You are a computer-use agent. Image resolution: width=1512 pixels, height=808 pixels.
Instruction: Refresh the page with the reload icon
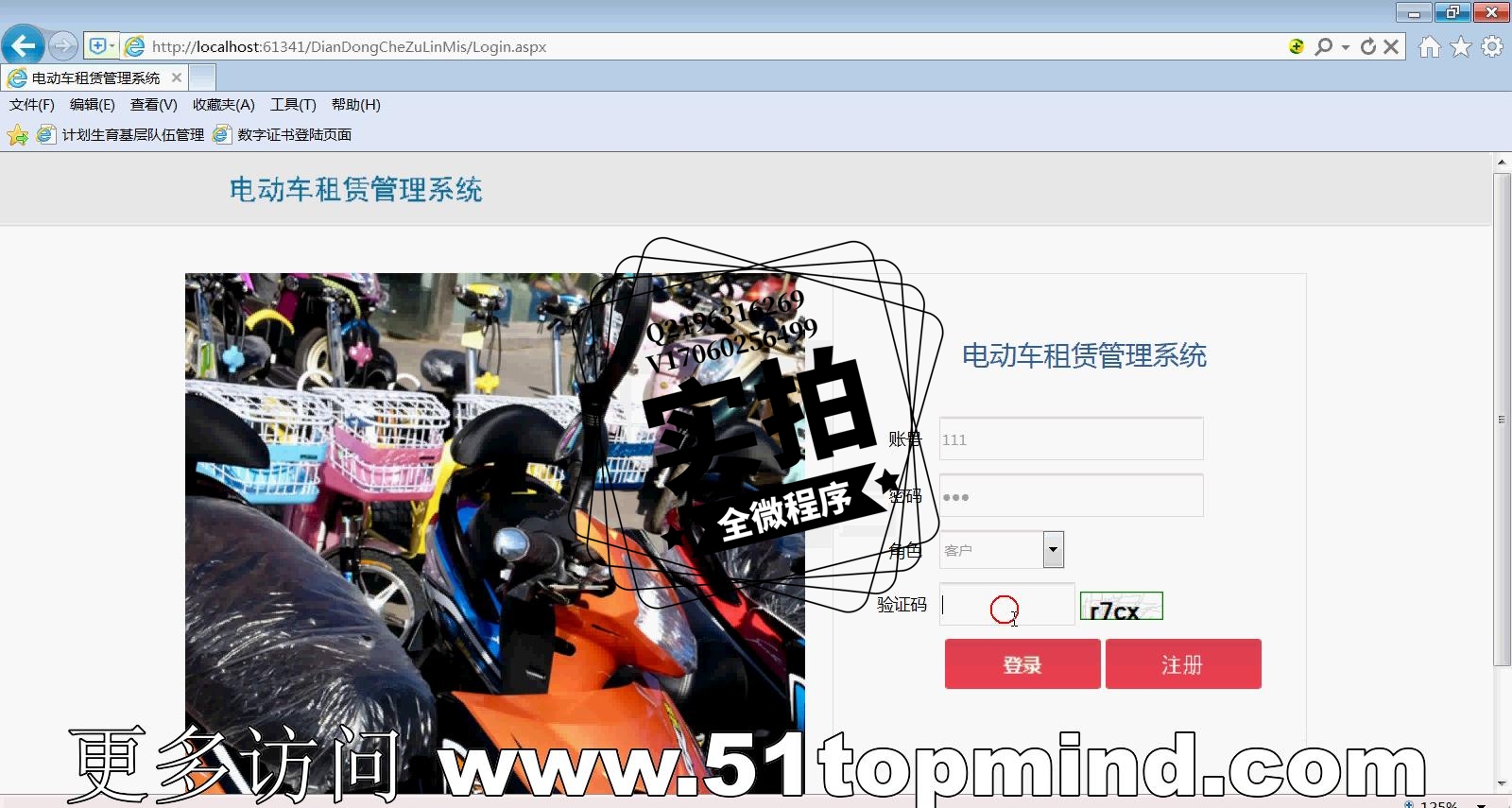tap(1368, 46)
